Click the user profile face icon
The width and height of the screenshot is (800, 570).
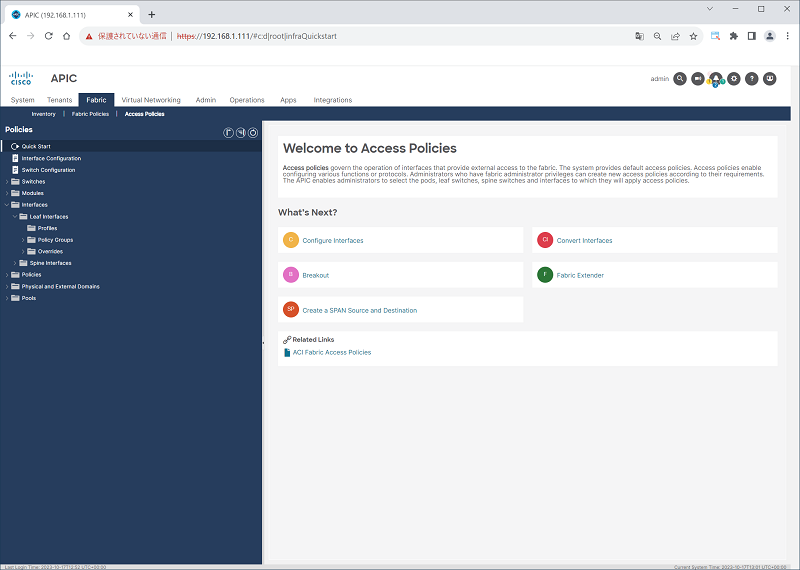point(770,79)
